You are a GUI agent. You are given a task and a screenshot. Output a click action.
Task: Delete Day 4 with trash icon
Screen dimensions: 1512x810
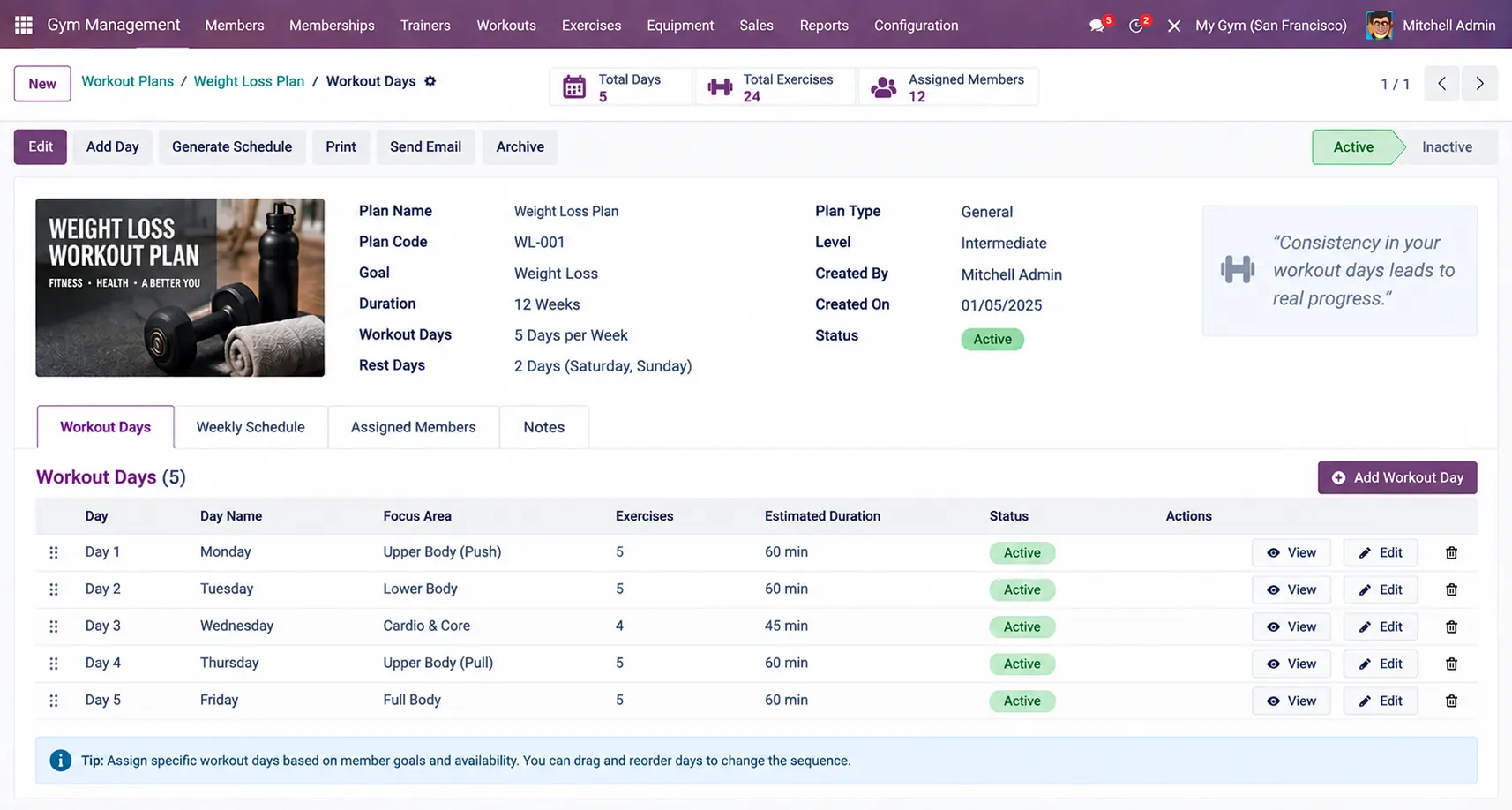pyautogui.click(x=1451, y=664)
